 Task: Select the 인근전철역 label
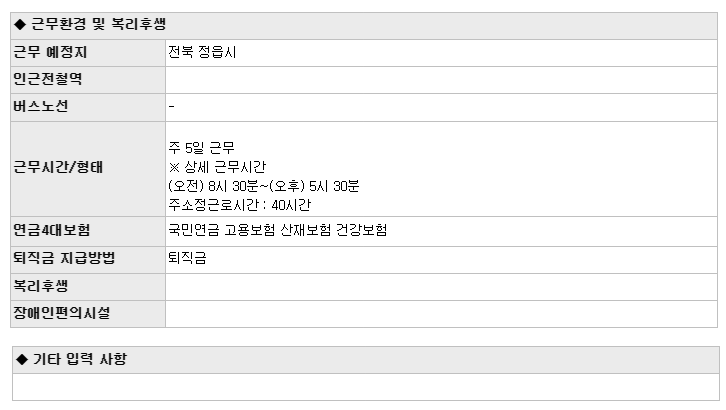(x=48, y=79)
